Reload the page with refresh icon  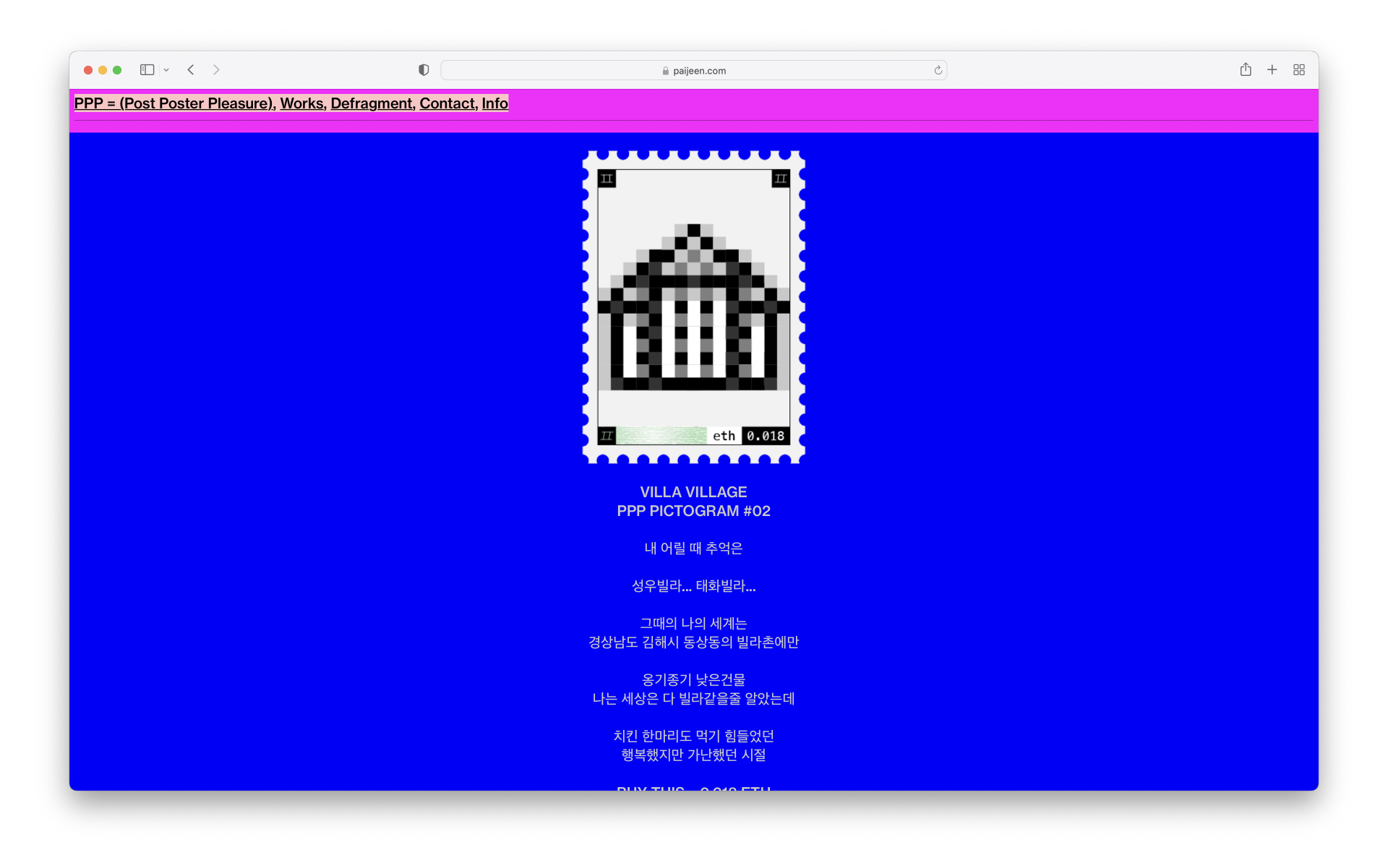pyautogui.click(x=938, y=70)
